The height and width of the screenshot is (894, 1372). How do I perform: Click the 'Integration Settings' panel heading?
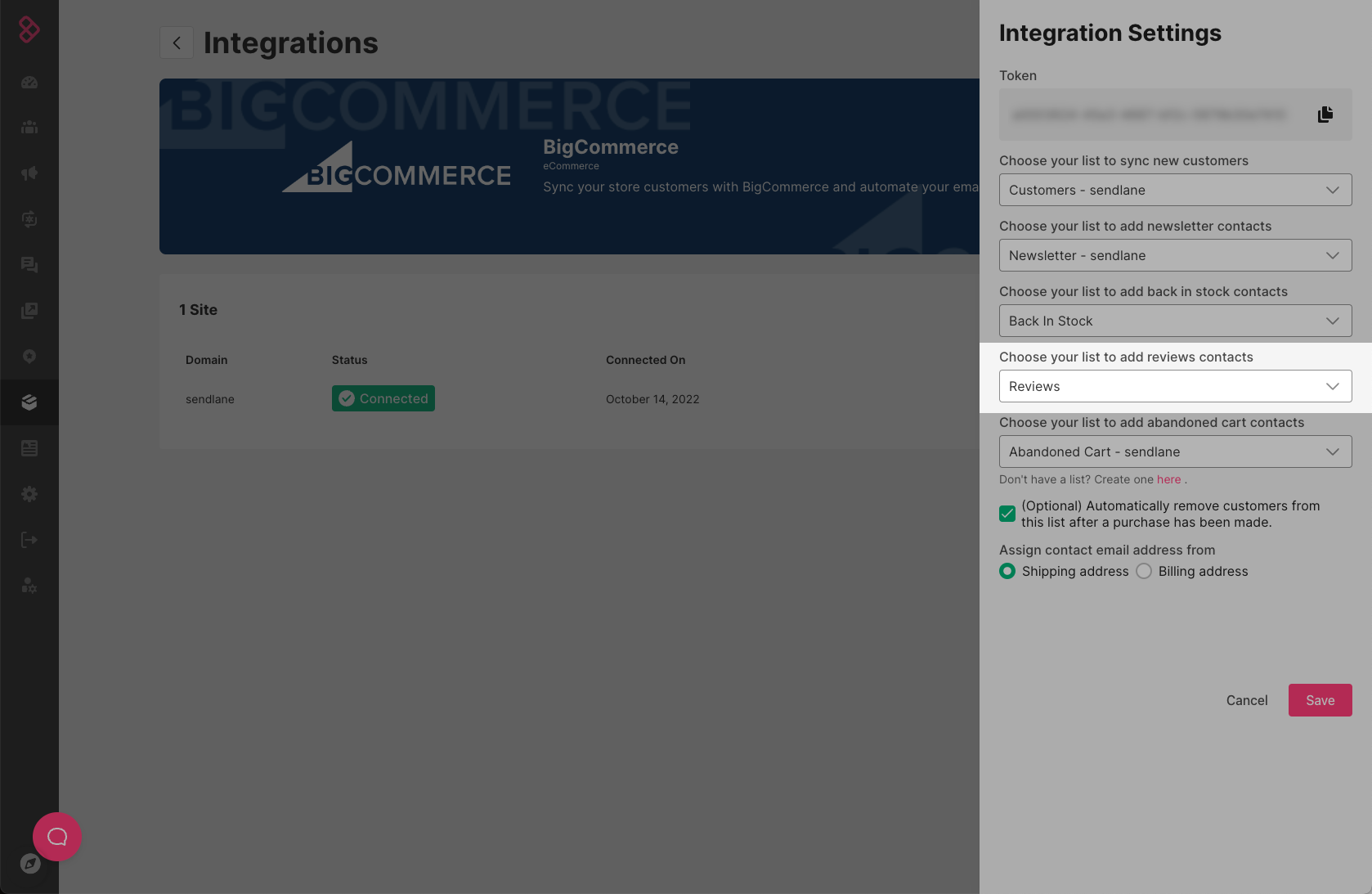pyautogui.click(x=1110, y=33)
